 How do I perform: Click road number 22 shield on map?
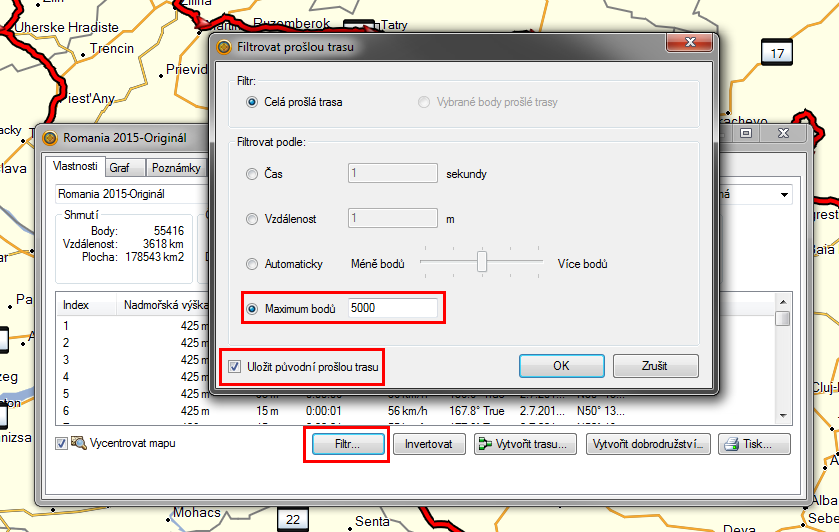pyautogui.click(x=292, y=519)
